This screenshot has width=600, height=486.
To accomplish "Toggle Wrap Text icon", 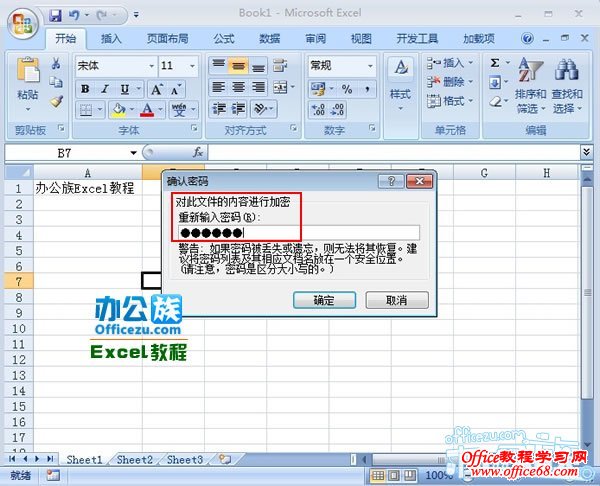I will click(x=280, y=65).
